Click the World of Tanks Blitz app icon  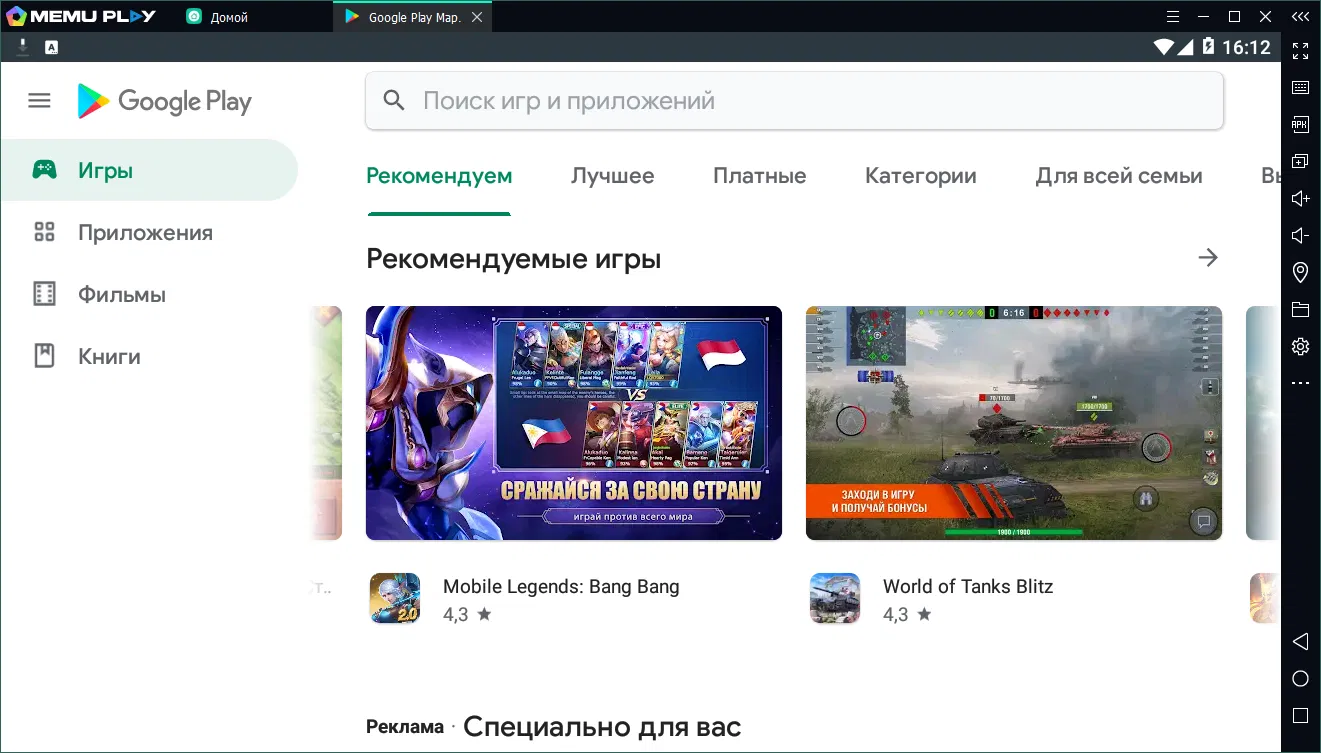coord(834,598)
